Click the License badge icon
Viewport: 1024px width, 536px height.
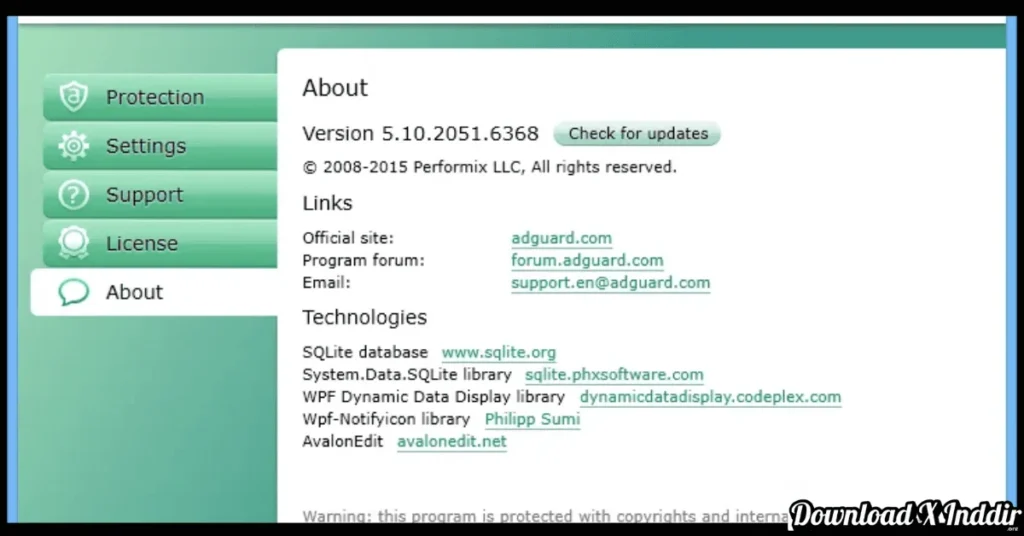click(x=73, y=243)
